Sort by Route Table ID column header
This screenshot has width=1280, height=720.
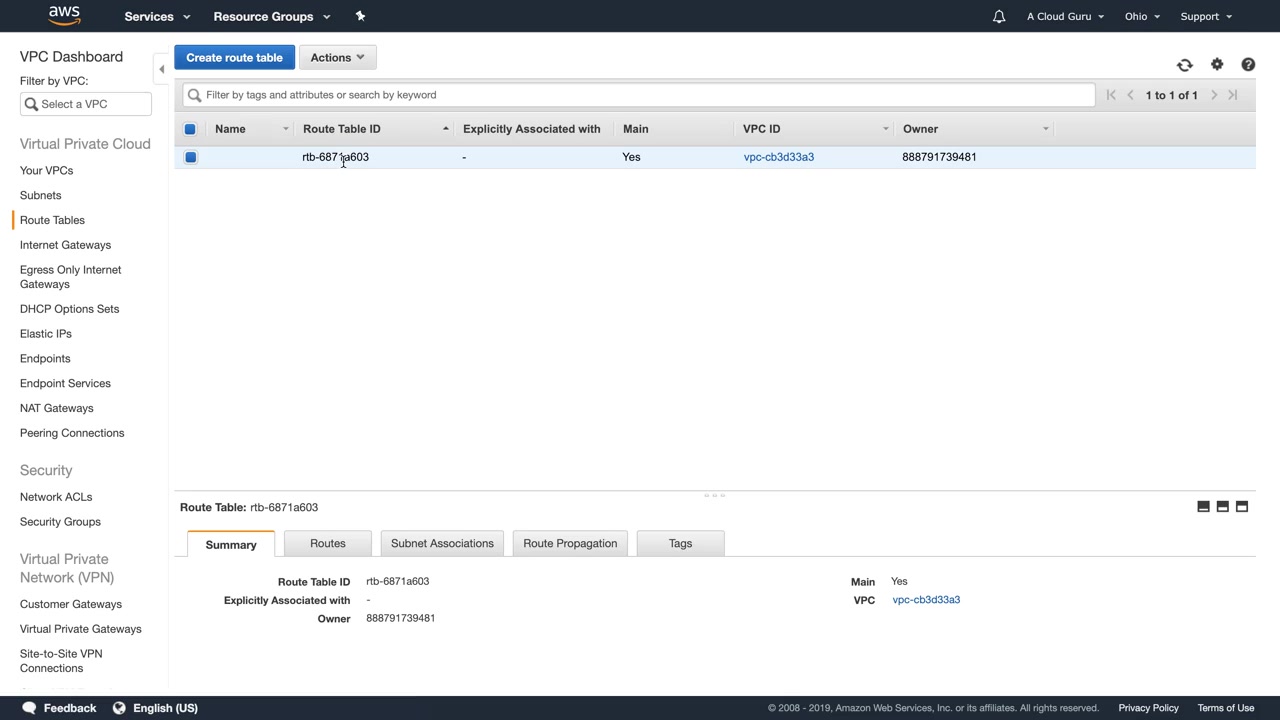click(342, 129)
